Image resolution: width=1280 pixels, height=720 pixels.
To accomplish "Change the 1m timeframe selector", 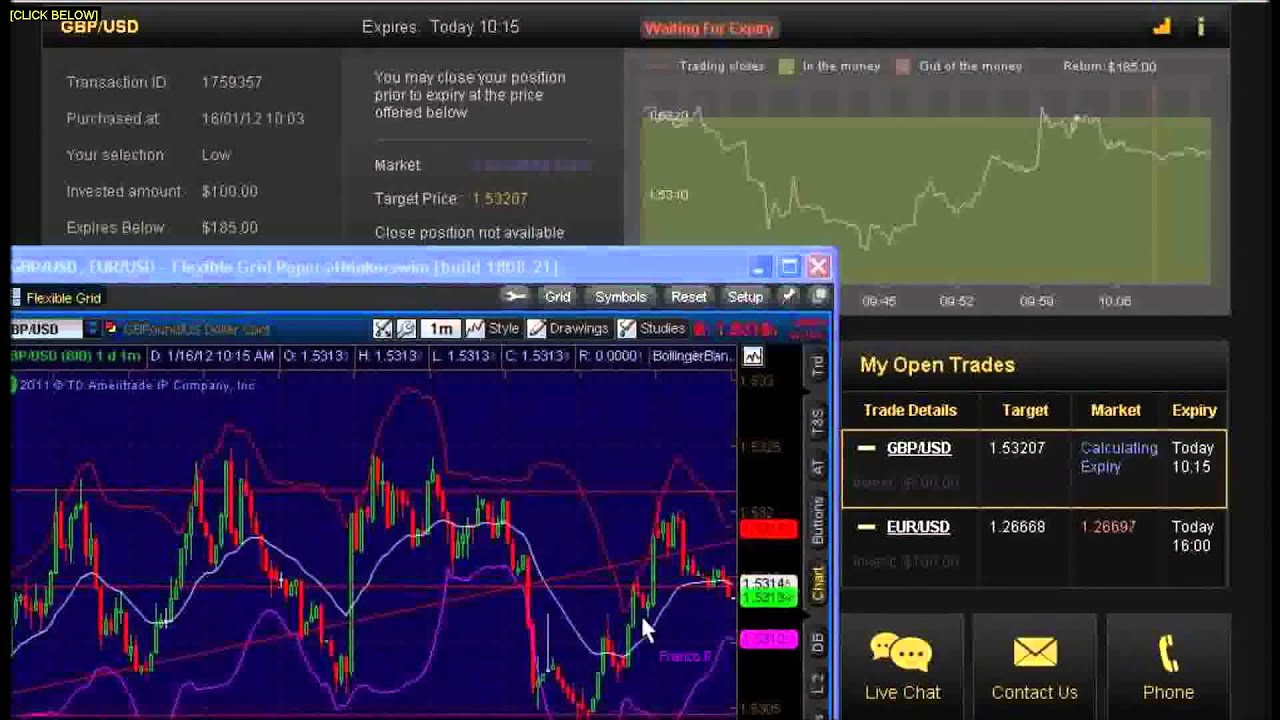I will click(x=440, y=329).
